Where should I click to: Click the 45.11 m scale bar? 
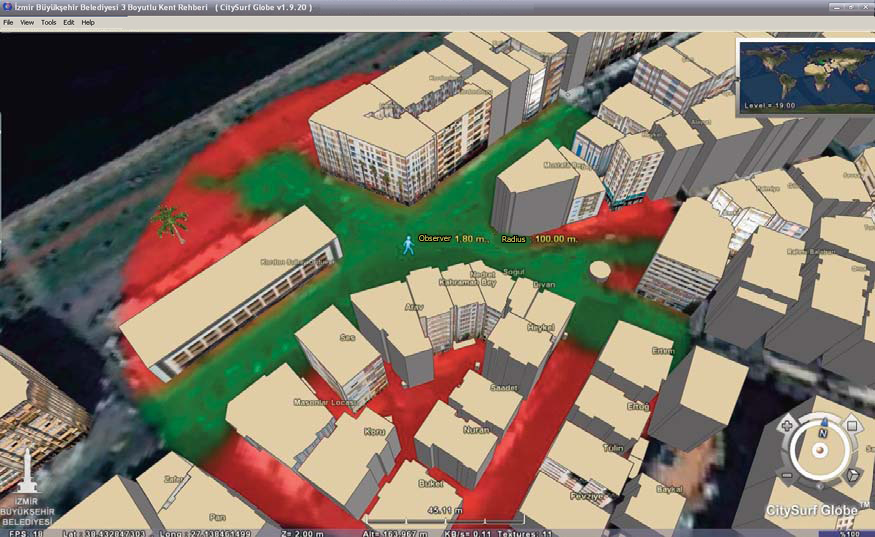pyautogui.click(x=445, y=515)
